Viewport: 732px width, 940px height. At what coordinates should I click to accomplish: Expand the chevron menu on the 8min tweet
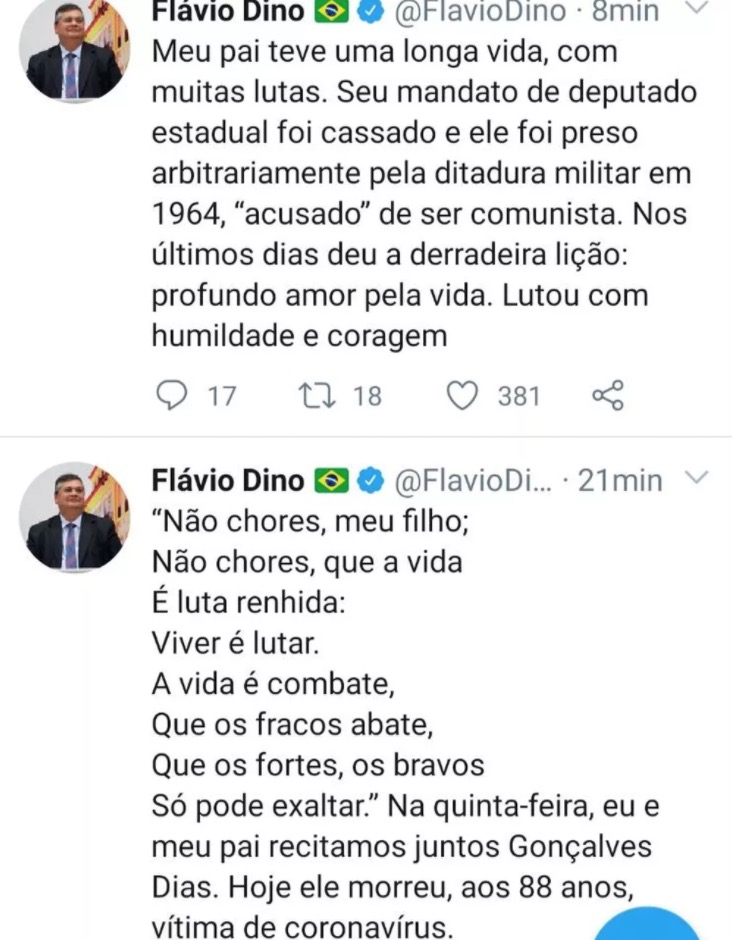pos(699,10)
